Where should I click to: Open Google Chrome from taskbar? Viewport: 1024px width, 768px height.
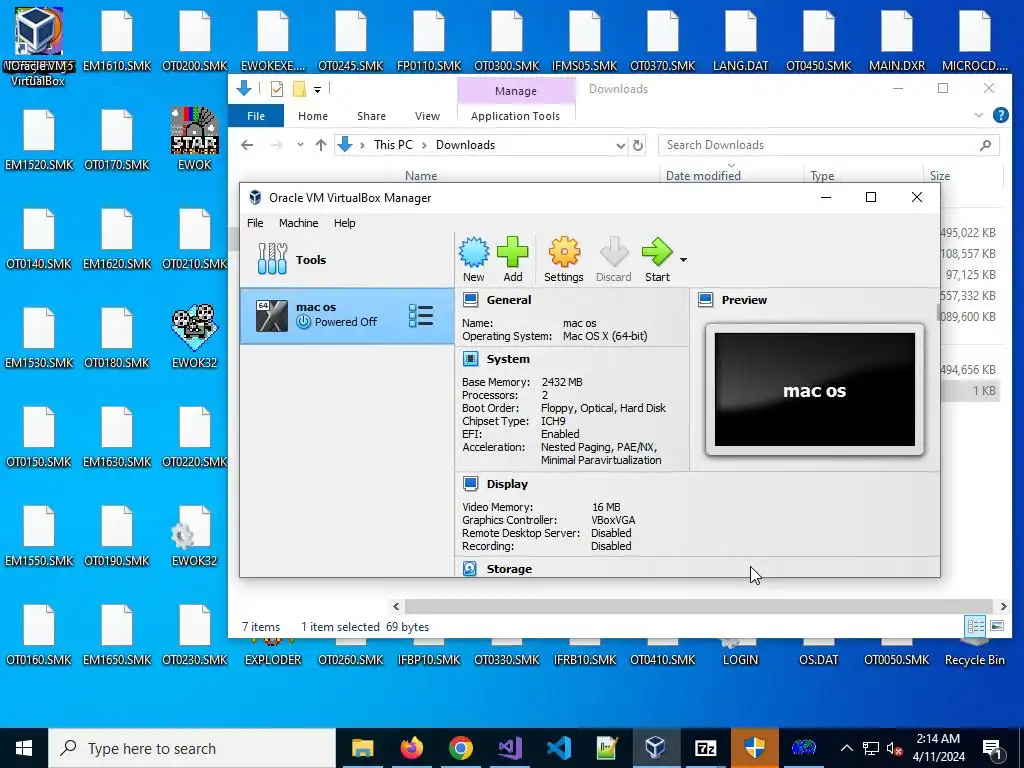(460, 748)
